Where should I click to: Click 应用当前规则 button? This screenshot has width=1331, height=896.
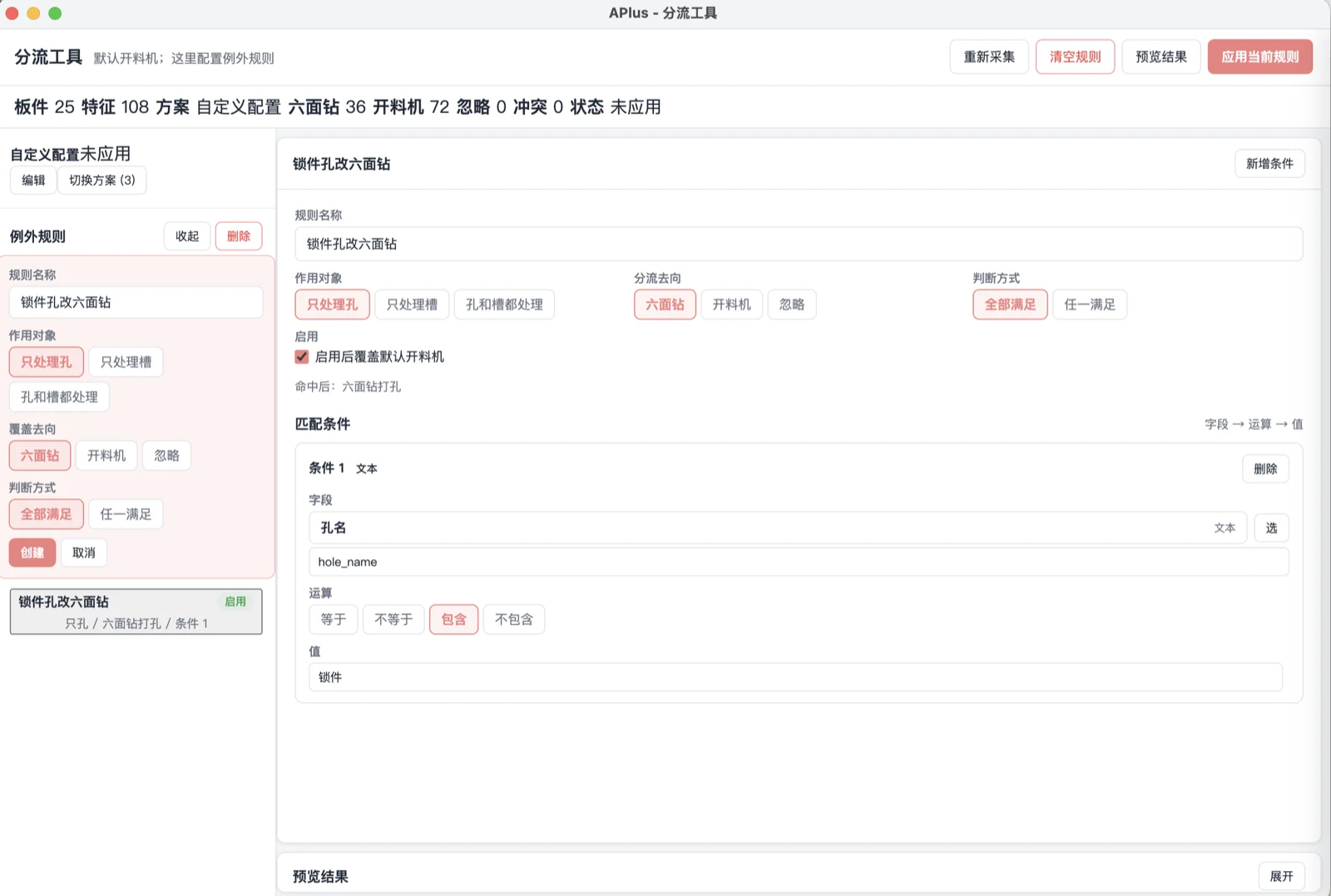point(1260,57)
